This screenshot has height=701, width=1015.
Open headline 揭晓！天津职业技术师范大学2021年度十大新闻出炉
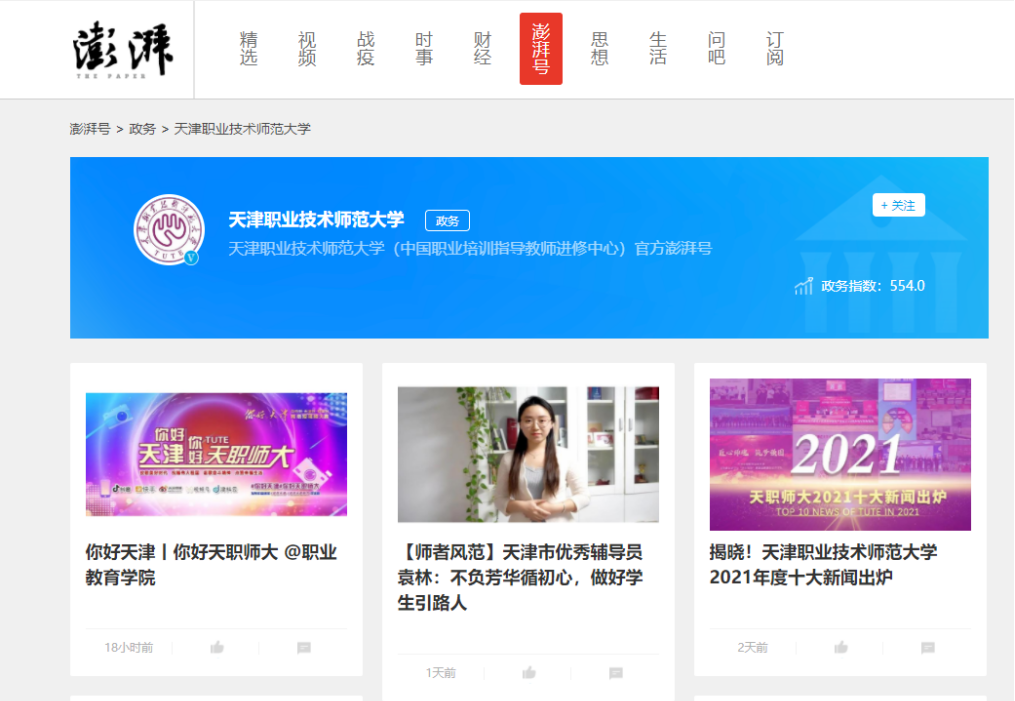tap(823, 565)
